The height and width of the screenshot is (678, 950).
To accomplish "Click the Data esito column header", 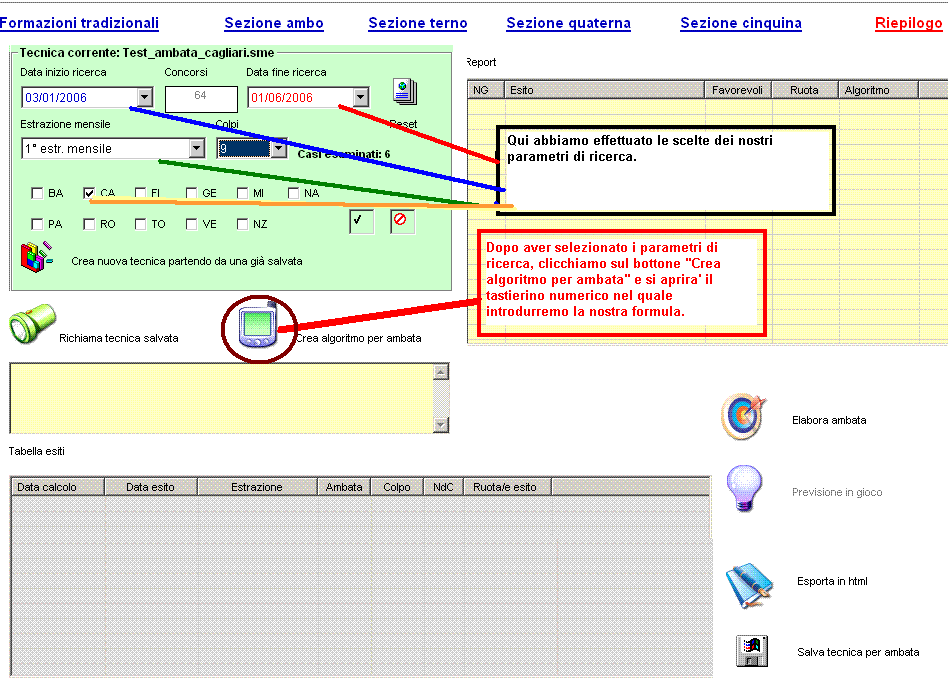I will pos(151,487).
